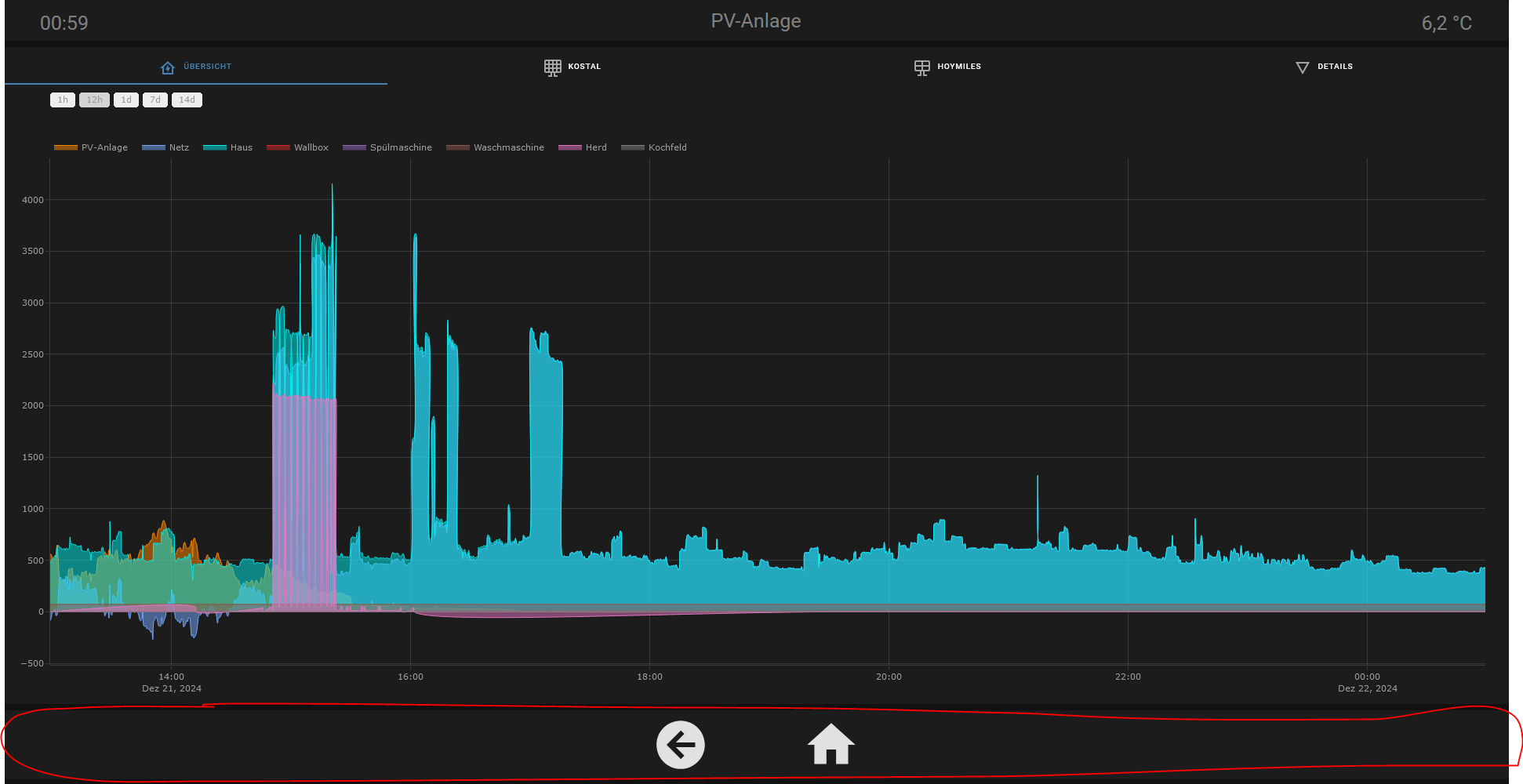Screen dimensions: 1523x784
Task: Select the 1h time range button
Action: click(63, 100)
